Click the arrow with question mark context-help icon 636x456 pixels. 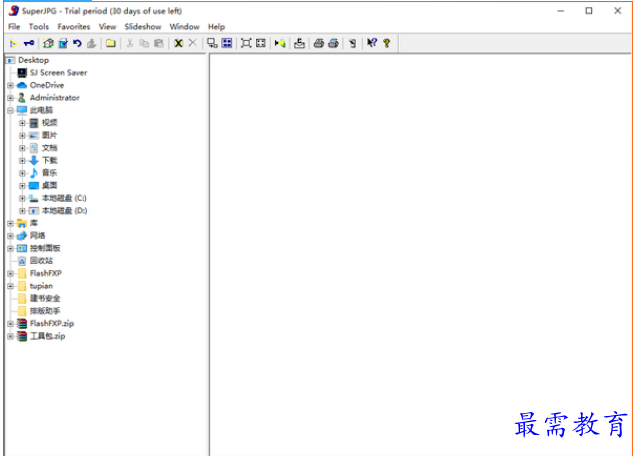372,43
